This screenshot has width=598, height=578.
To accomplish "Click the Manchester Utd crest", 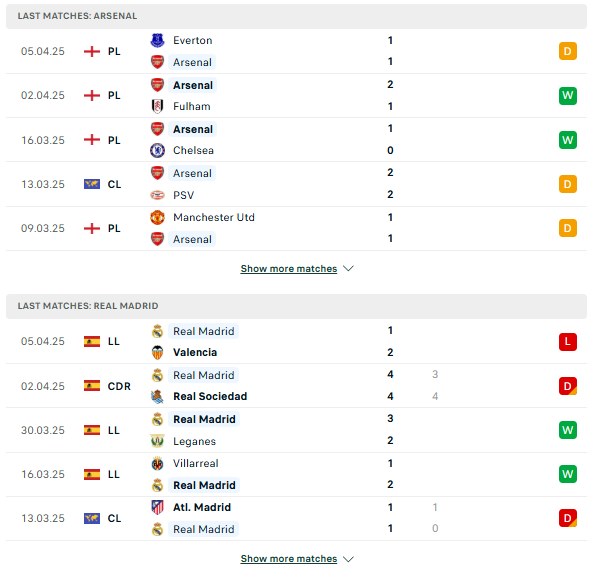I will pyautogui.click(x=158, y=217).
